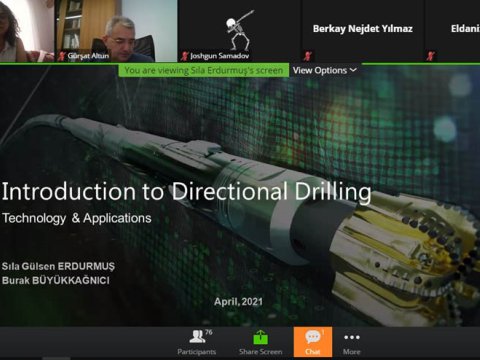Click the 'You are viewing Sıla Erdurmuş's screen' banner
Image resolution: width=480 pixels, height=360 pixels.
pyautogui.click(x=204, y=70)
